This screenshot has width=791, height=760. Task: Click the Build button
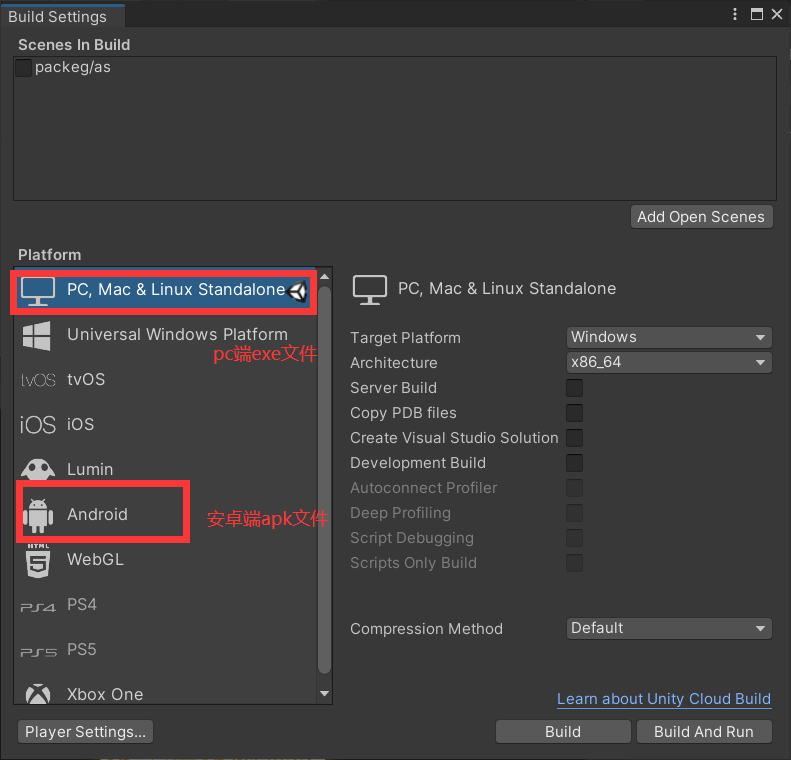(563, 732)
